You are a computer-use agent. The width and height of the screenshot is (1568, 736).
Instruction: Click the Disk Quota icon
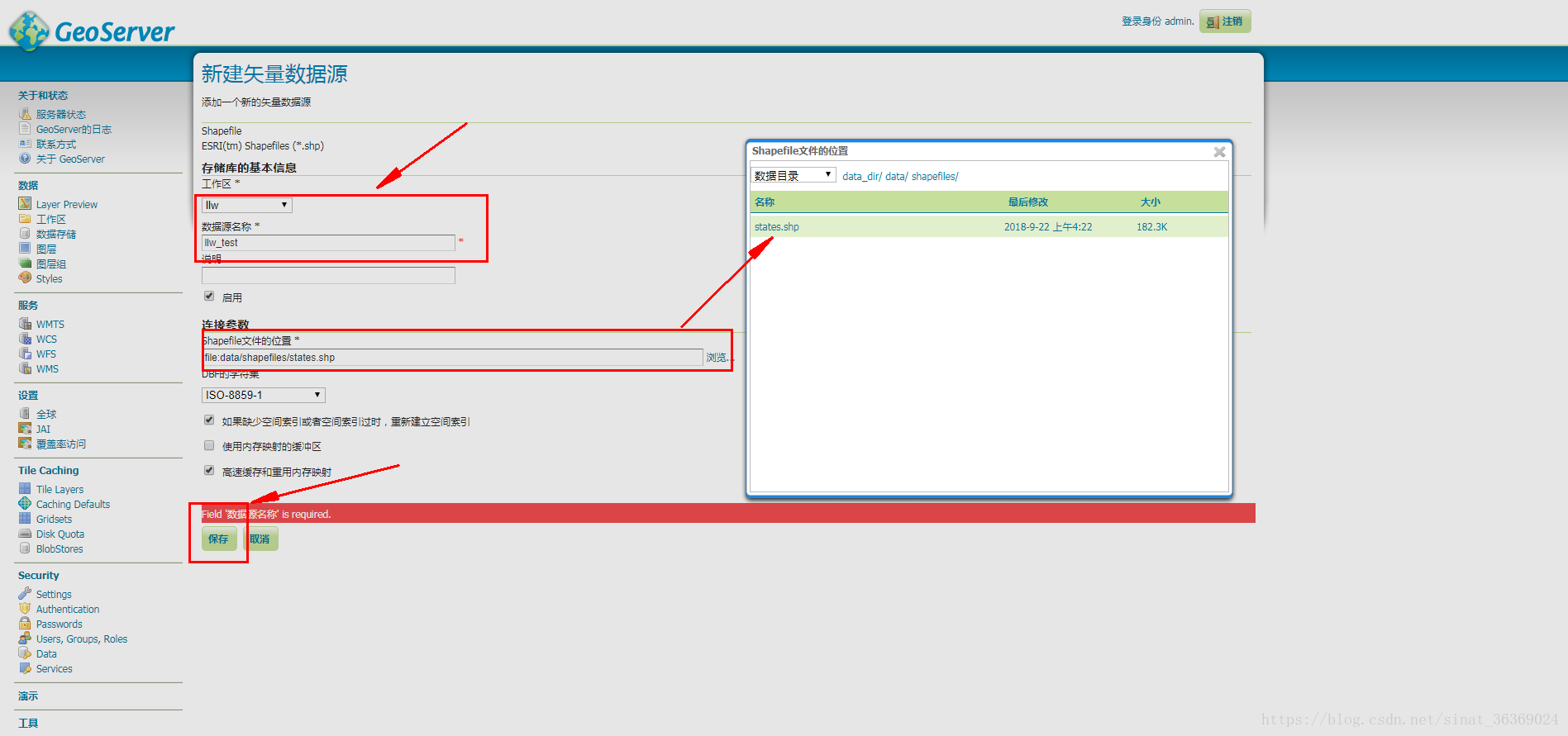pyautogui.click(x=25, y=534)
